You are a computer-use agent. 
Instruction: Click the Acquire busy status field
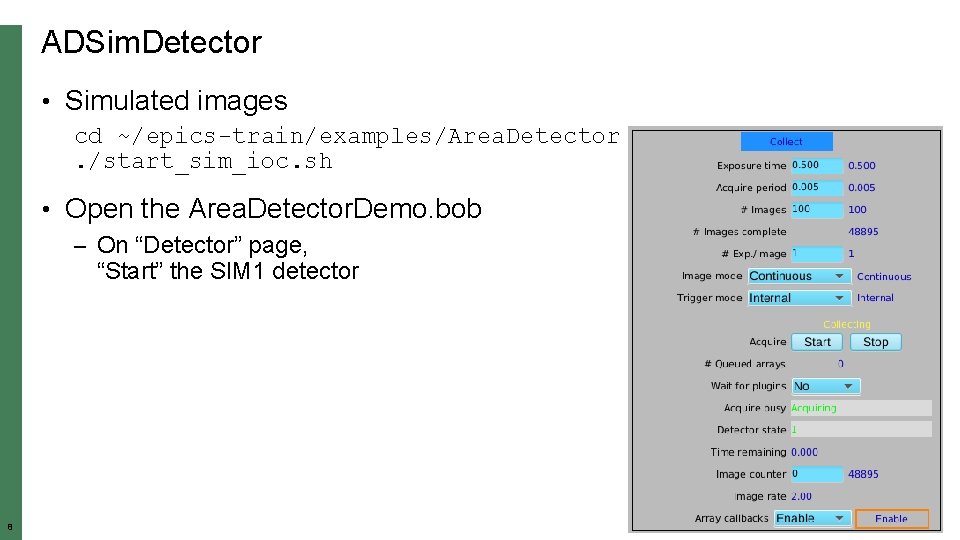click(x=860, y=408)
